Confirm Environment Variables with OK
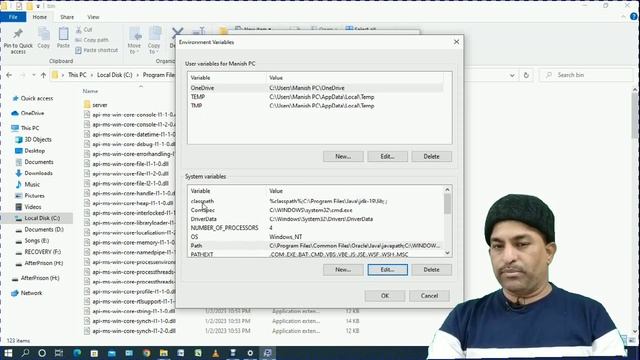 385,296
